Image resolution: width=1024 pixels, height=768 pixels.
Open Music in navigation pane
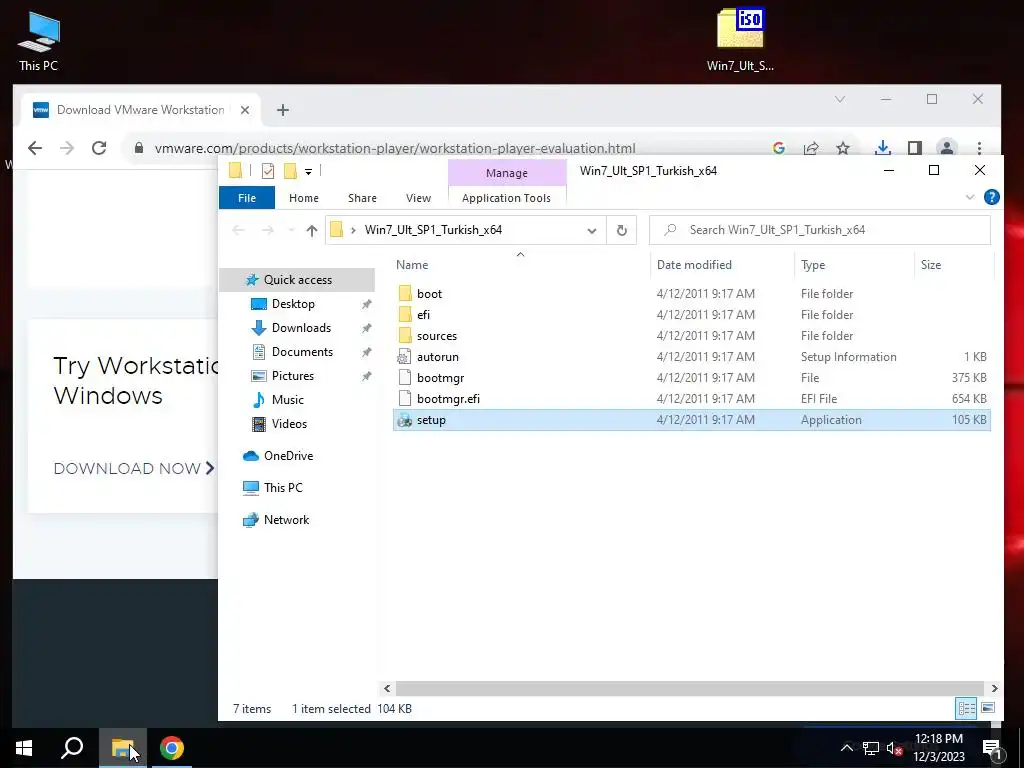pos(287,400)
